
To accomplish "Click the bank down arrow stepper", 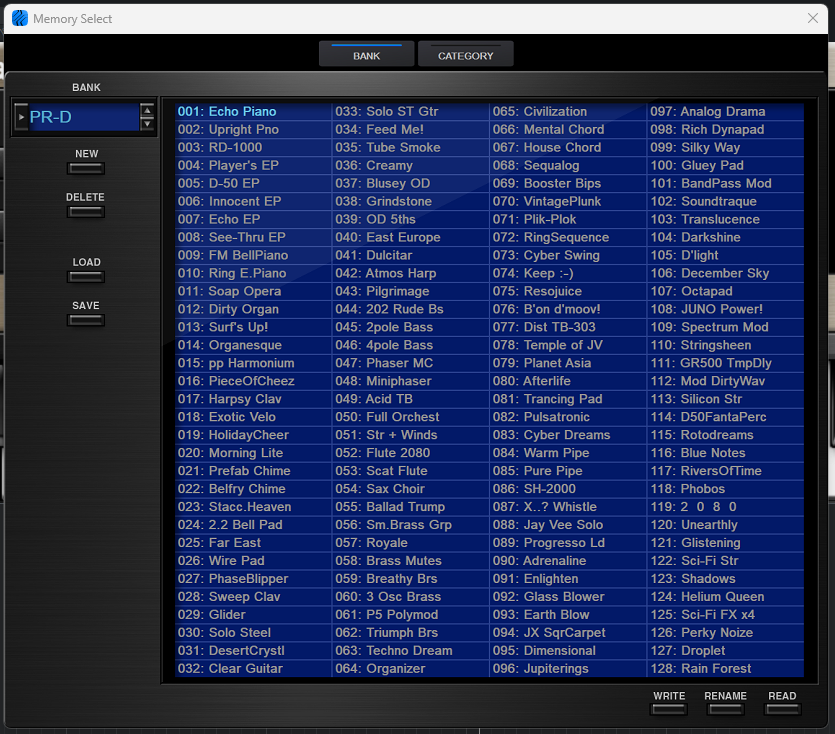I will 147,125.
